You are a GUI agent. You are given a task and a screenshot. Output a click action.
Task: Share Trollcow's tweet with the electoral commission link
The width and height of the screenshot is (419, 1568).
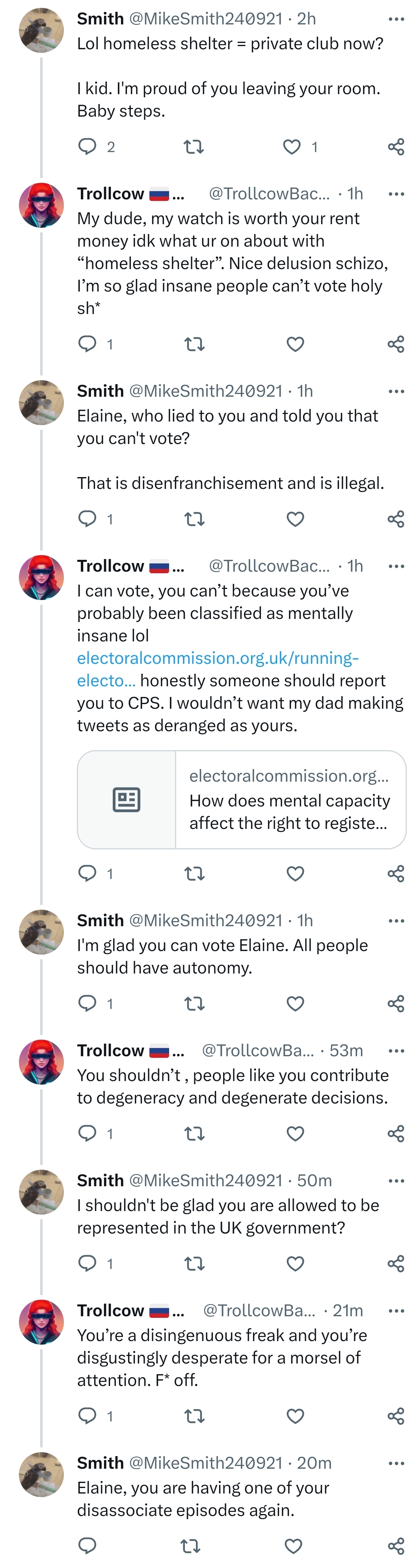tap(396, 873)
